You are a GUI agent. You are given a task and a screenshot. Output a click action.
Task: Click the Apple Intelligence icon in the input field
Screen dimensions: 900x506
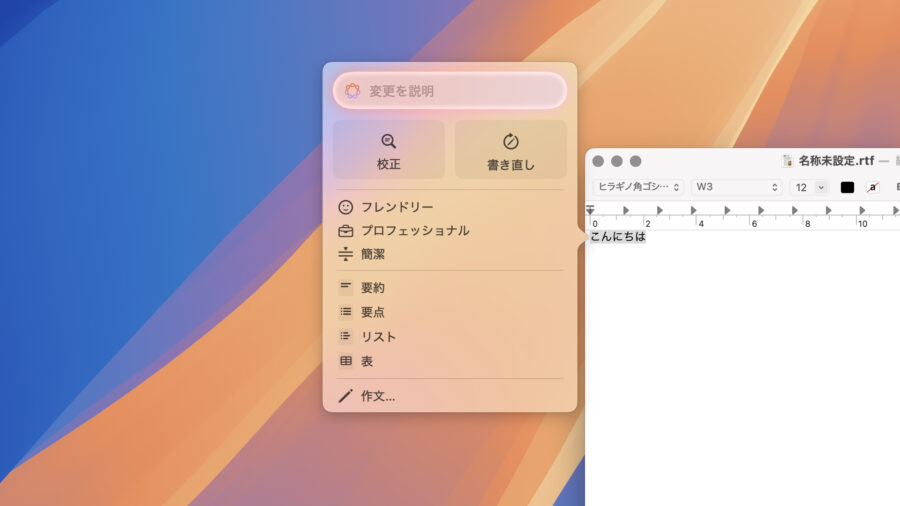tap(352, 91)
